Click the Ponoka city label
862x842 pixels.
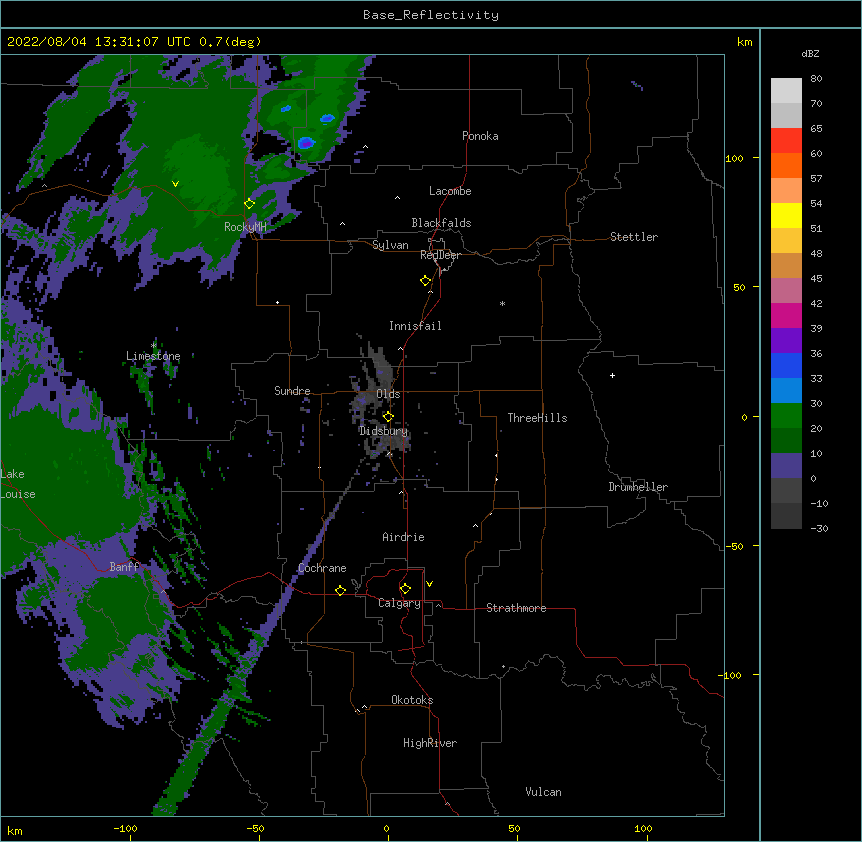click(x=480, y=136)
